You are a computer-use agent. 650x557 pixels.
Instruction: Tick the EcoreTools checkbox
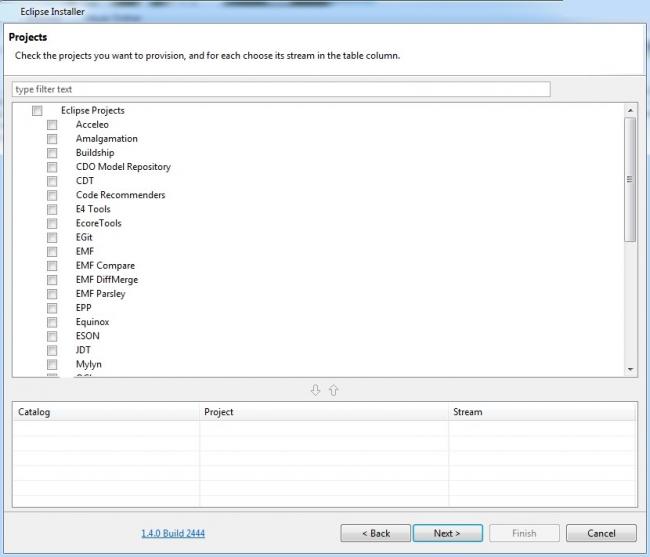52,223
